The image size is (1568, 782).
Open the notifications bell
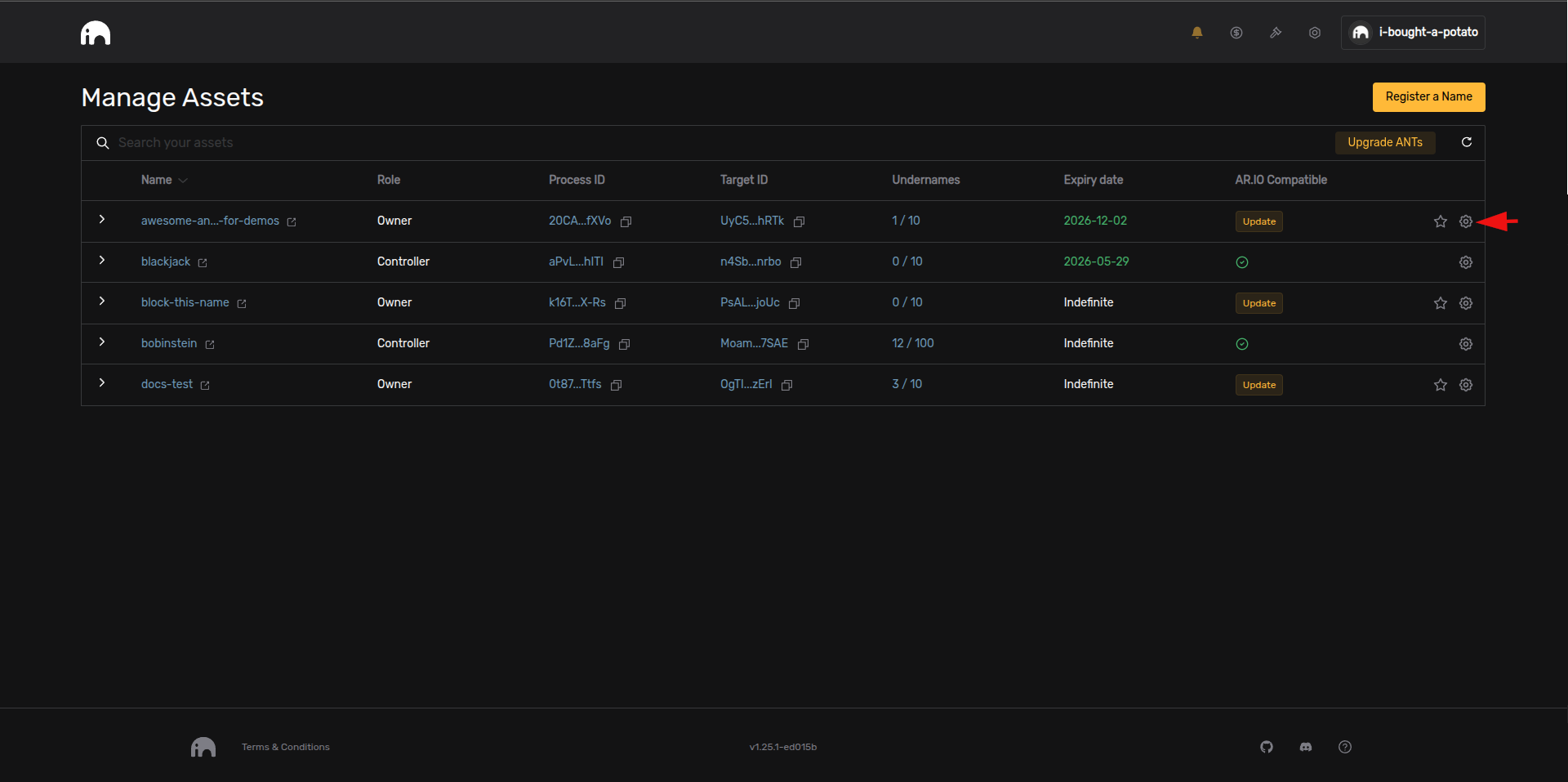[1196, 33]
